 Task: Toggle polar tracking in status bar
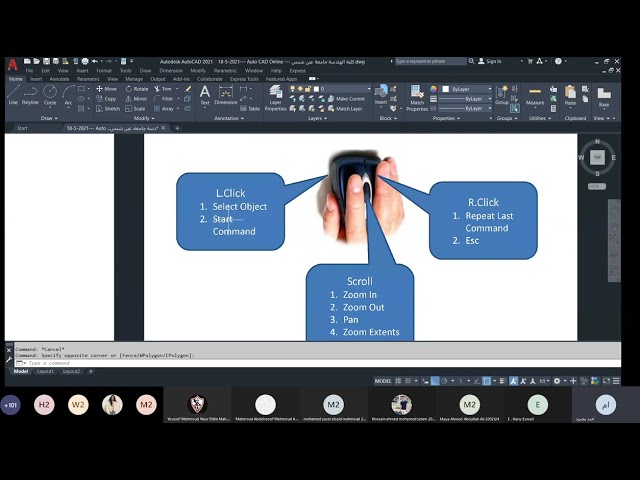click(x=444, y=381)
